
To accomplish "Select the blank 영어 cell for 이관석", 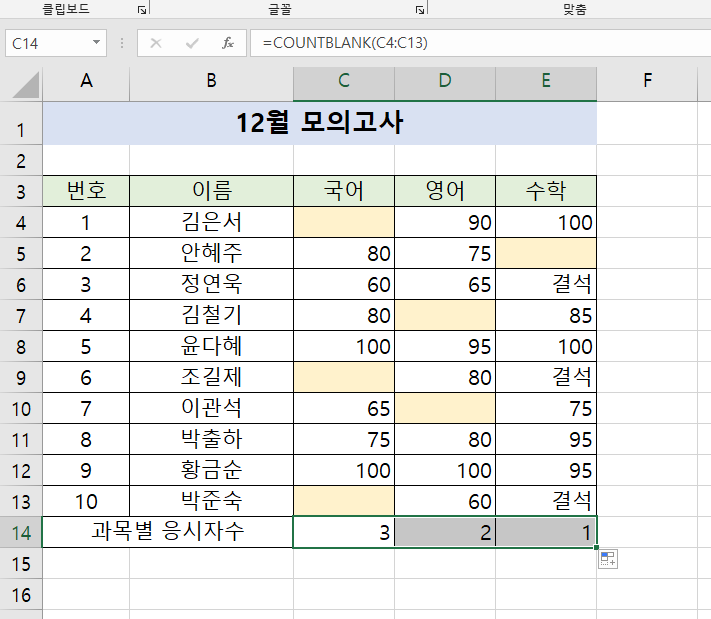I will click(x=445, y=408).
